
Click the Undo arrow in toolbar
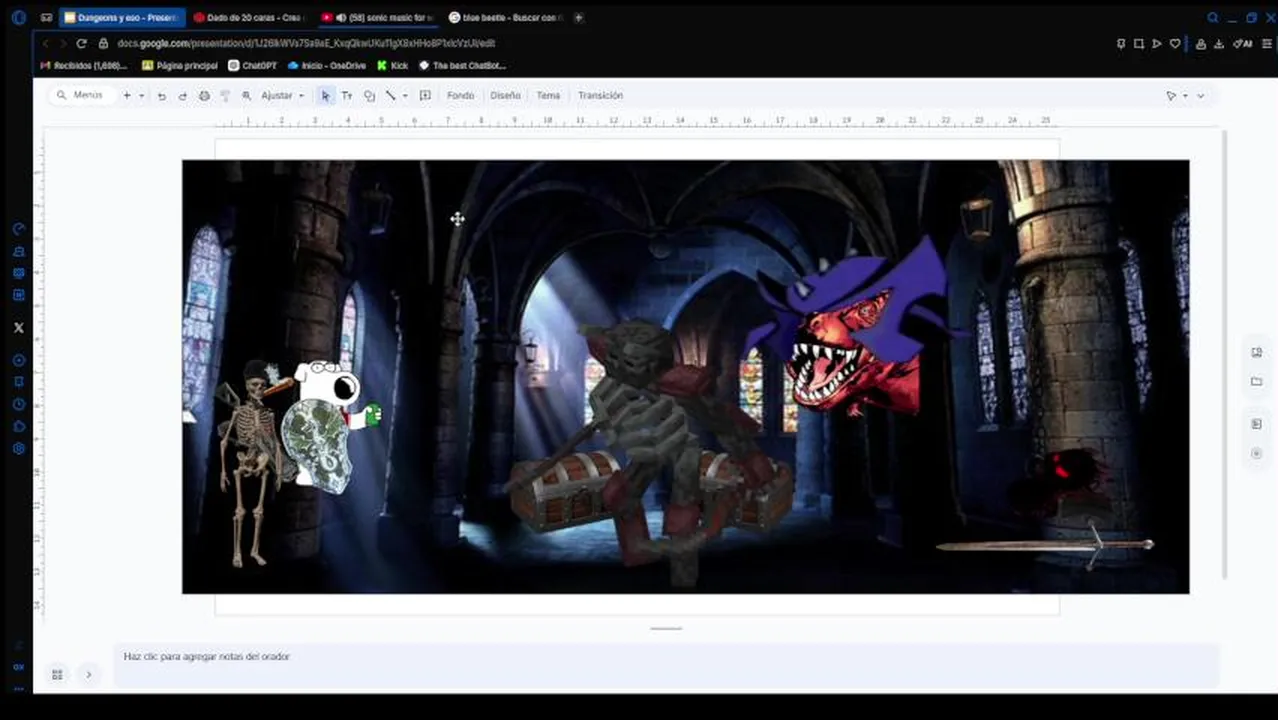tap(161, 96)
